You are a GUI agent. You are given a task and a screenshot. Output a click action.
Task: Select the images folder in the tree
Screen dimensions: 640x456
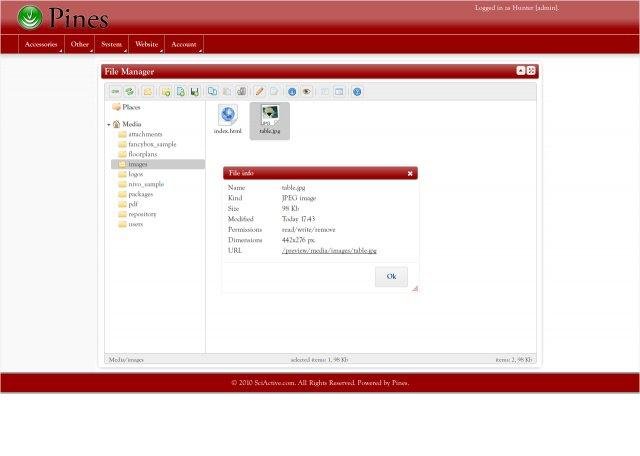tap(158, 164)
